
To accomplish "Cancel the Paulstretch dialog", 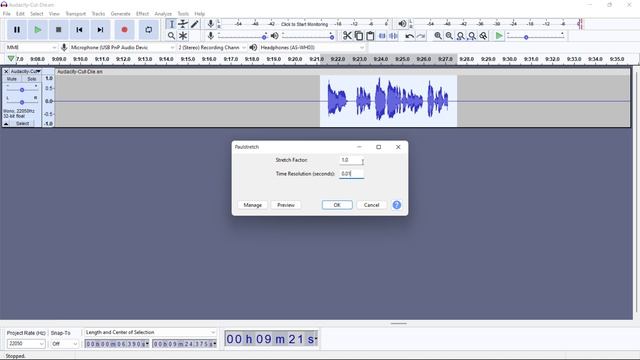I will coord(371,205).
